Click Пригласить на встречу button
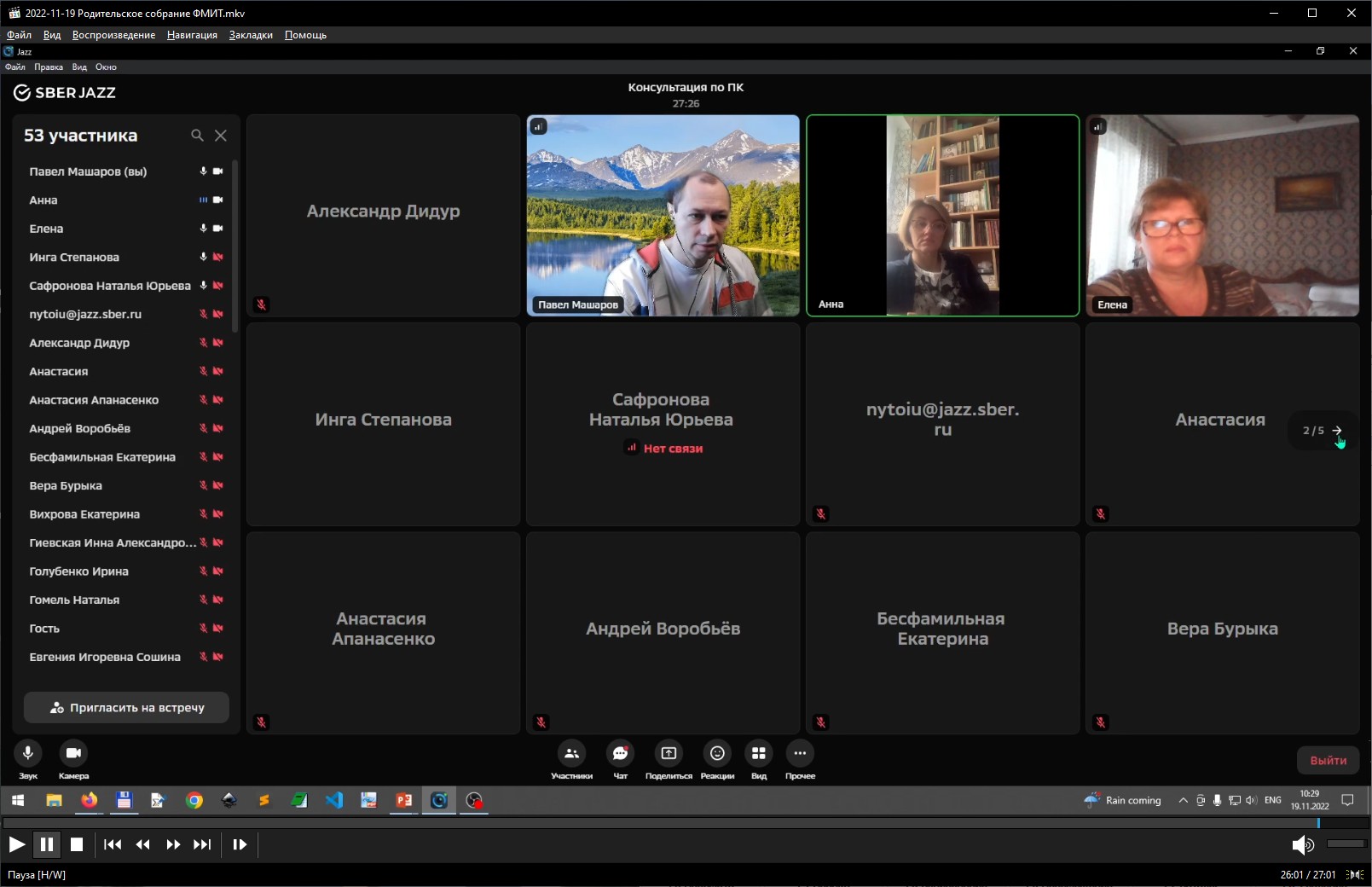Viewport: 1372px width, 887px height. (126, 707)
